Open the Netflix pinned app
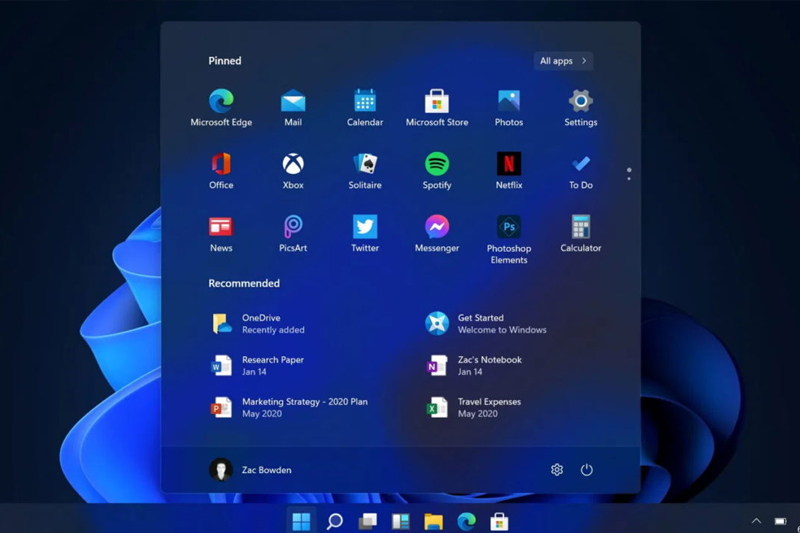800x533 pixels. point(509,170)
